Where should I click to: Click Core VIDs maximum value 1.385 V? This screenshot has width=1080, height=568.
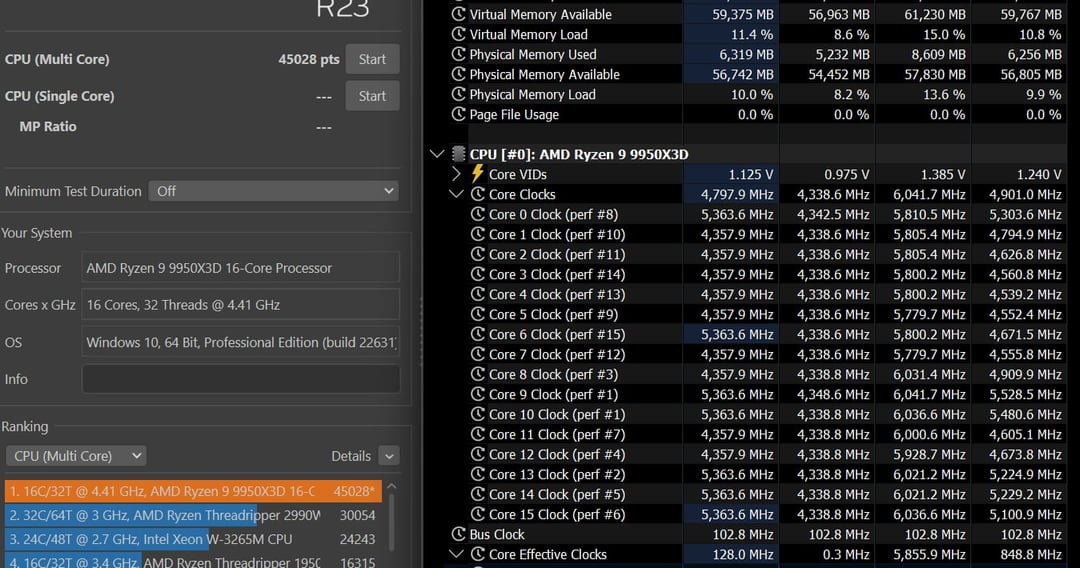[943, 174]
